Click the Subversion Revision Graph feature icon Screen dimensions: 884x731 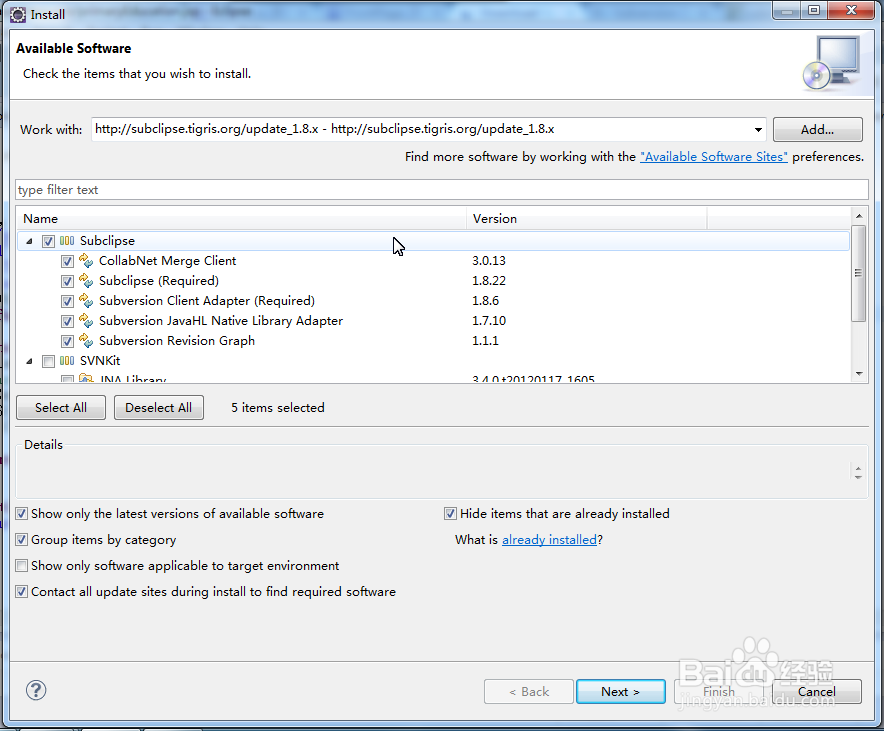point(86,340)
